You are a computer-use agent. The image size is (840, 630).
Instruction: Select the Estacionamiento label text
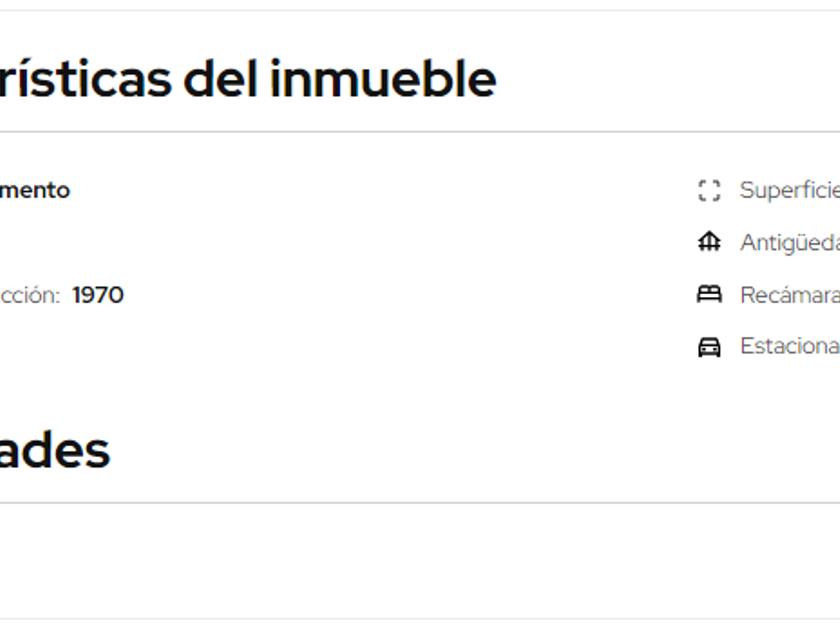coord(788,347)
